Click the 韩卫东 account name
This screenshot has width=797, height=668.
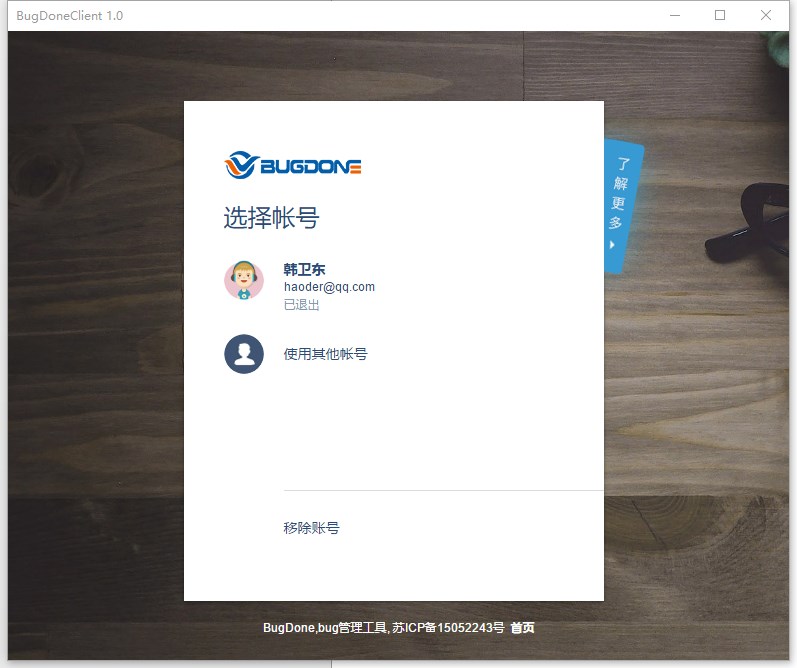(304, 269)
